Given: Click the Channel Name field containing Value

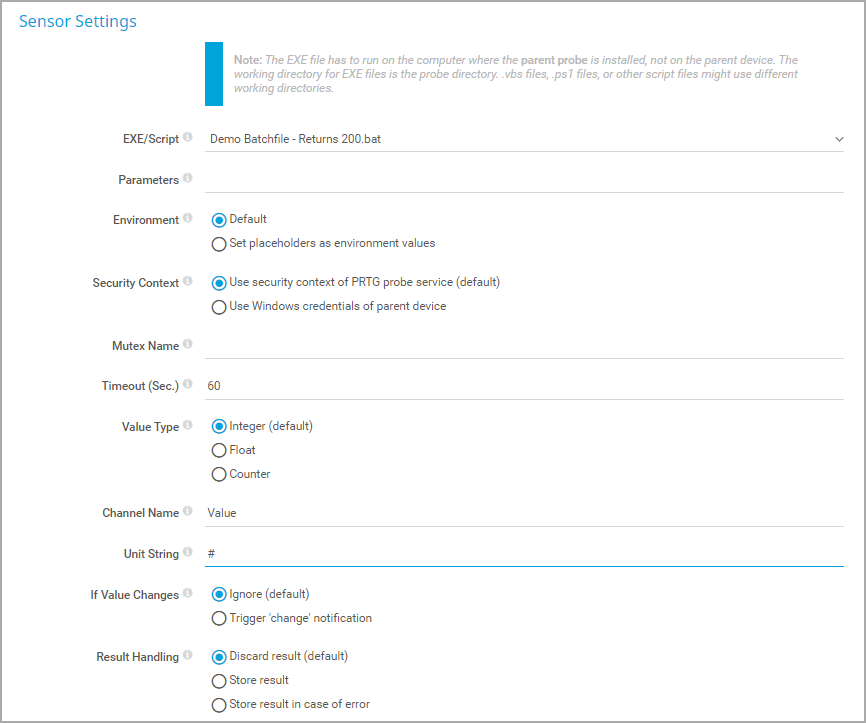Looking at the screenshot, I should coord(524,513).
